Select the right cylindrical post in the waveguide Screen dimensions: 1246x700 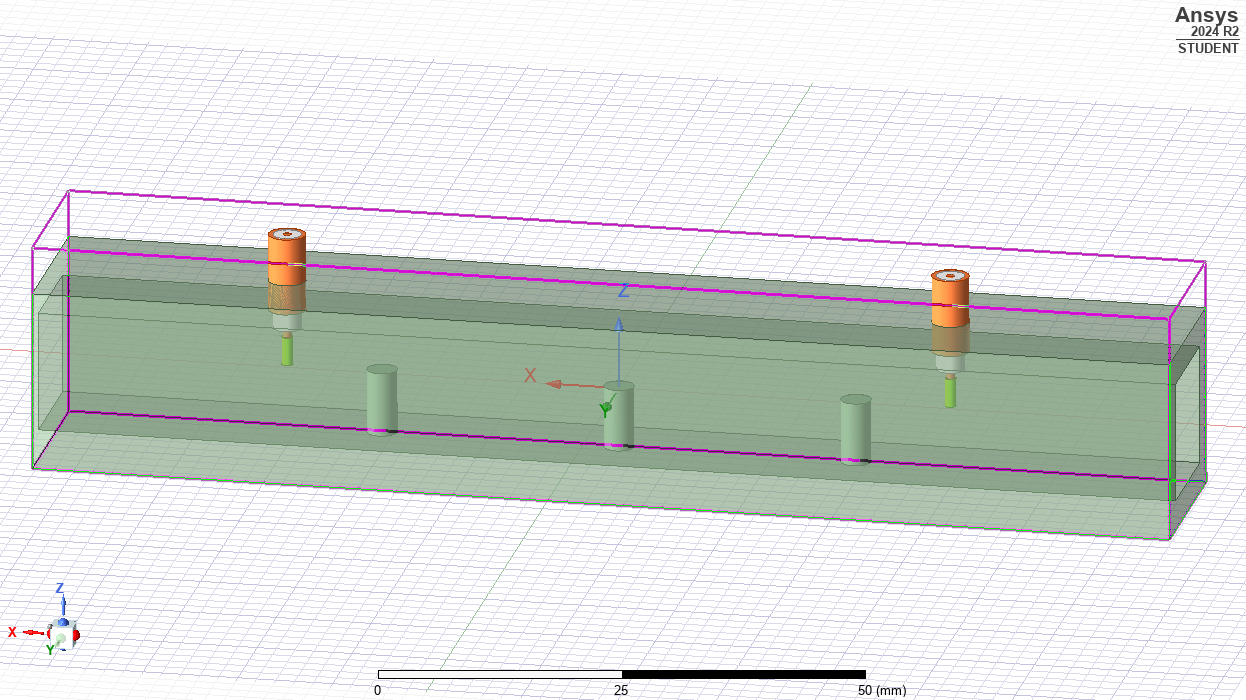pyautogui.click(x=856, y=429)
